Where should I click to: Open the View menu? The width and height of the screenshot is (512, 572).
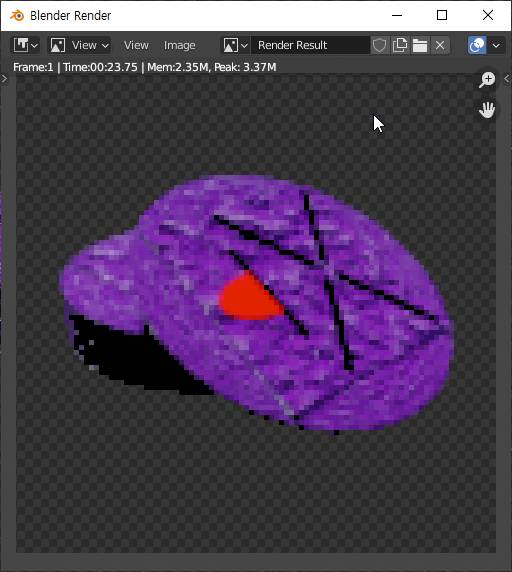(x=136, y=45)
